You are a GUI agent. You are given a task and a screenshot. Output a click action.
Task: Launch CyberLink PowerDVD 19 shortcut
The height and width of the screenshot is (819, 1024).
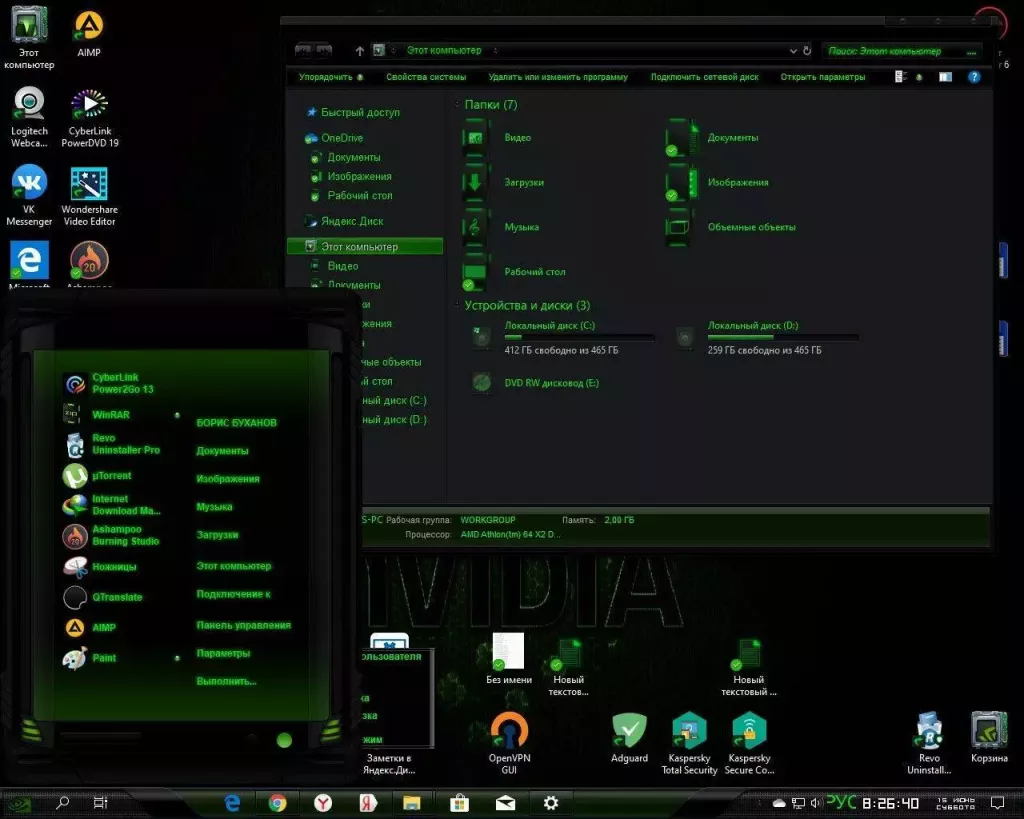(x=89, y=118)
